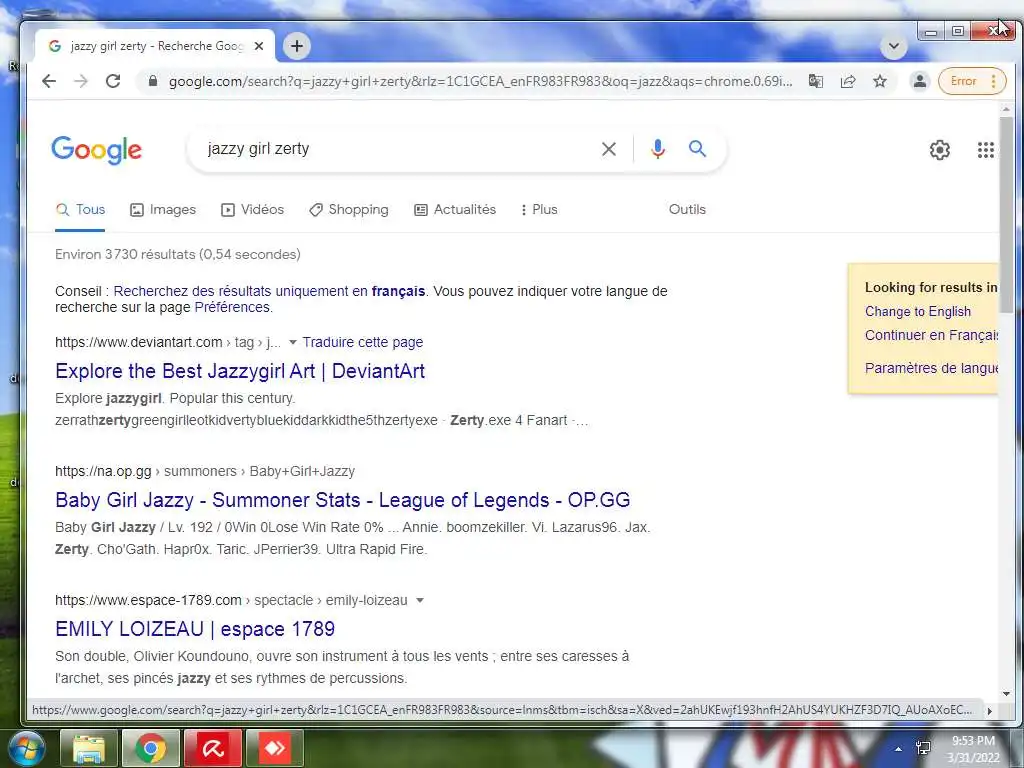This screenshot has height=768, width=1024.
Task: Open Google settings gear
Action: pos(939,150)
